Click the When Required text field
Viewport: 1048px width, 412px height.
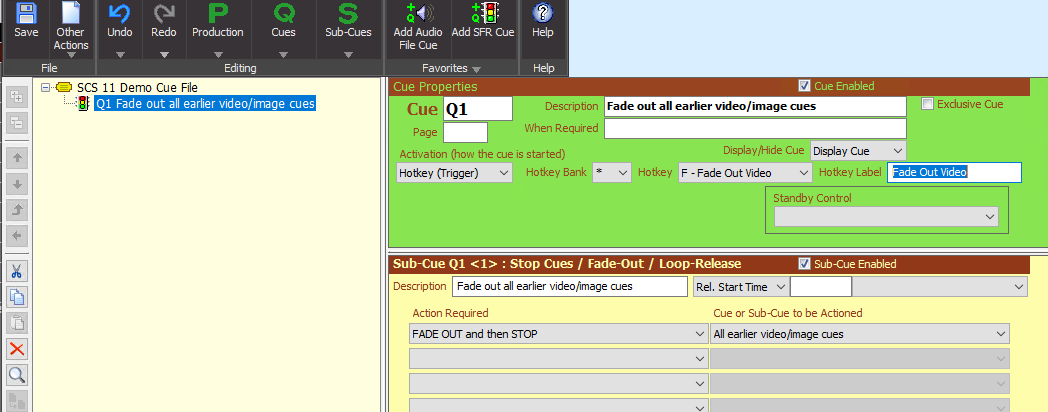[754, 128]
